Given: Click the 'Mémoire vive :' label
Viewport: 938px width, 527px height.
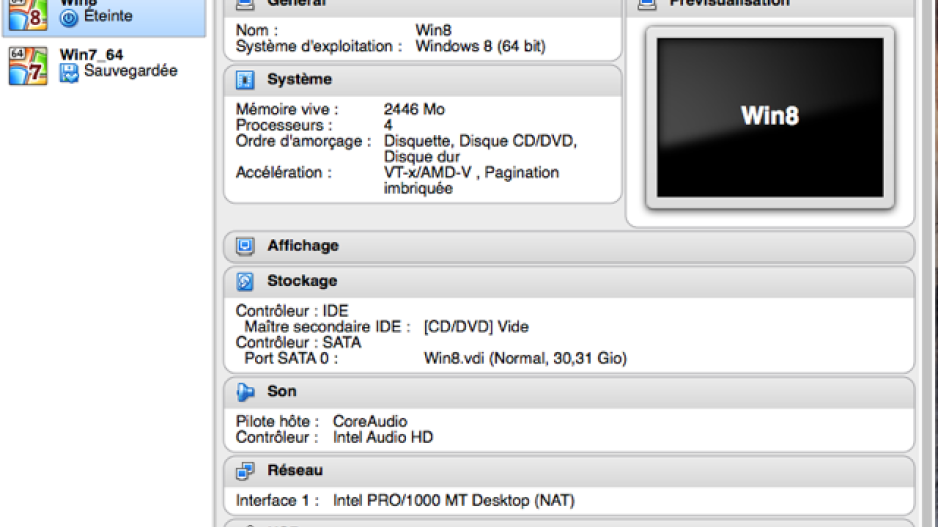Looking at the screenshot, I should (x=287, y=109).
